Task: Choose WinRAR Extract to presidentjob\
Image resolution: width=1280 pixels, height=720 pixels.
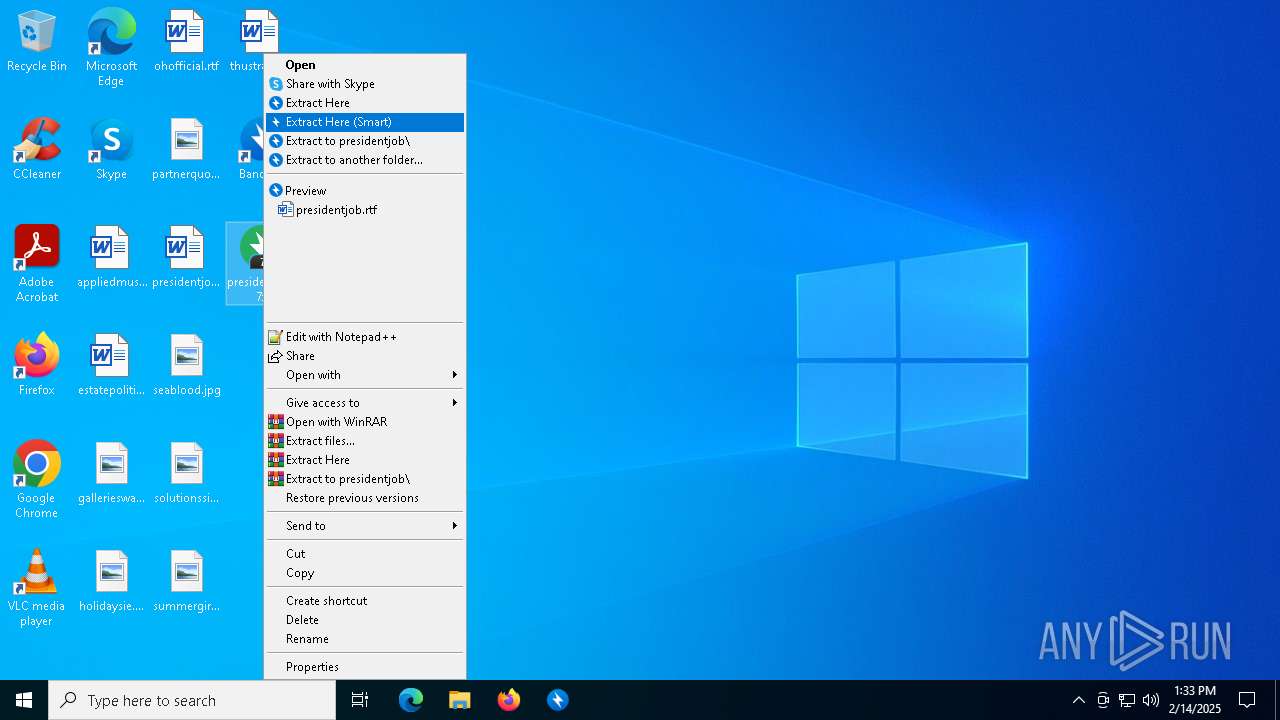Action: pyautogui.click(x=365, y=479)
